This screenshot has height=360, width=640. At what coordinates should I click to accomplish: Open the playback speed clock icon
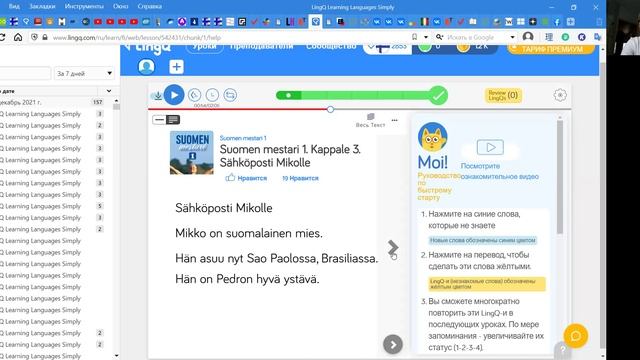point(212,95)
